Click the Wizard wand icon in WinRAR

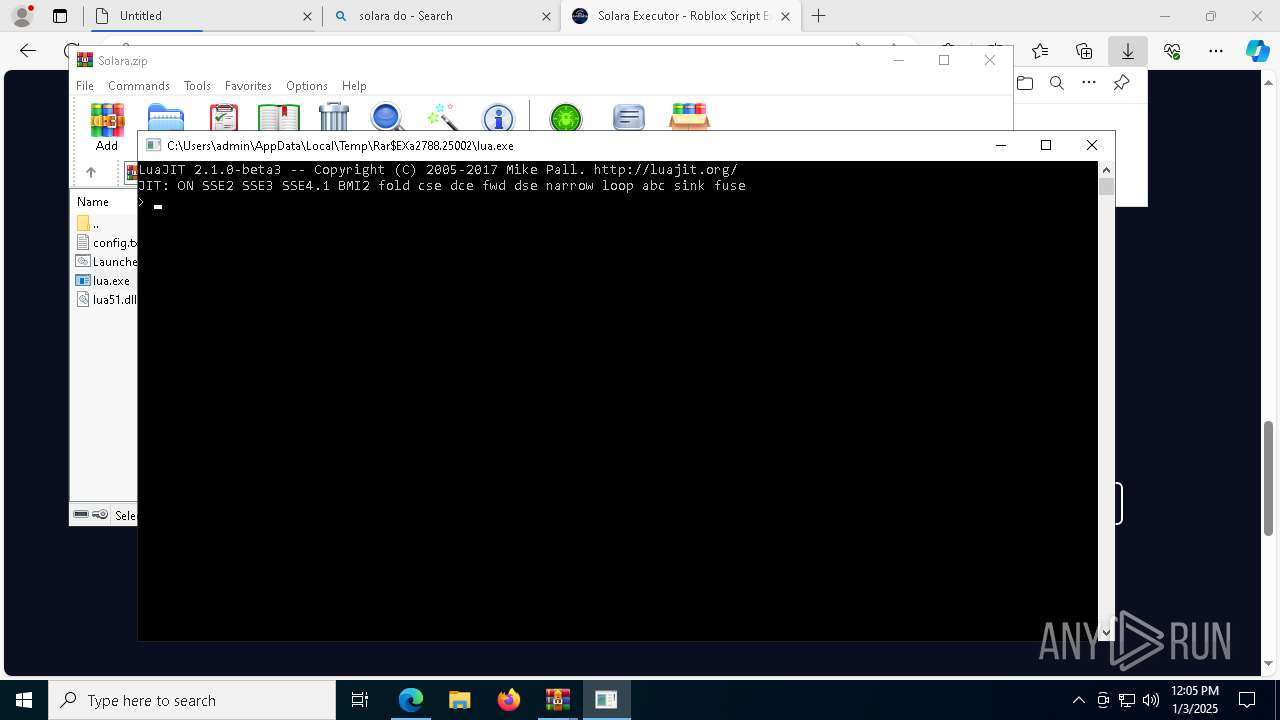click(442, 117)
